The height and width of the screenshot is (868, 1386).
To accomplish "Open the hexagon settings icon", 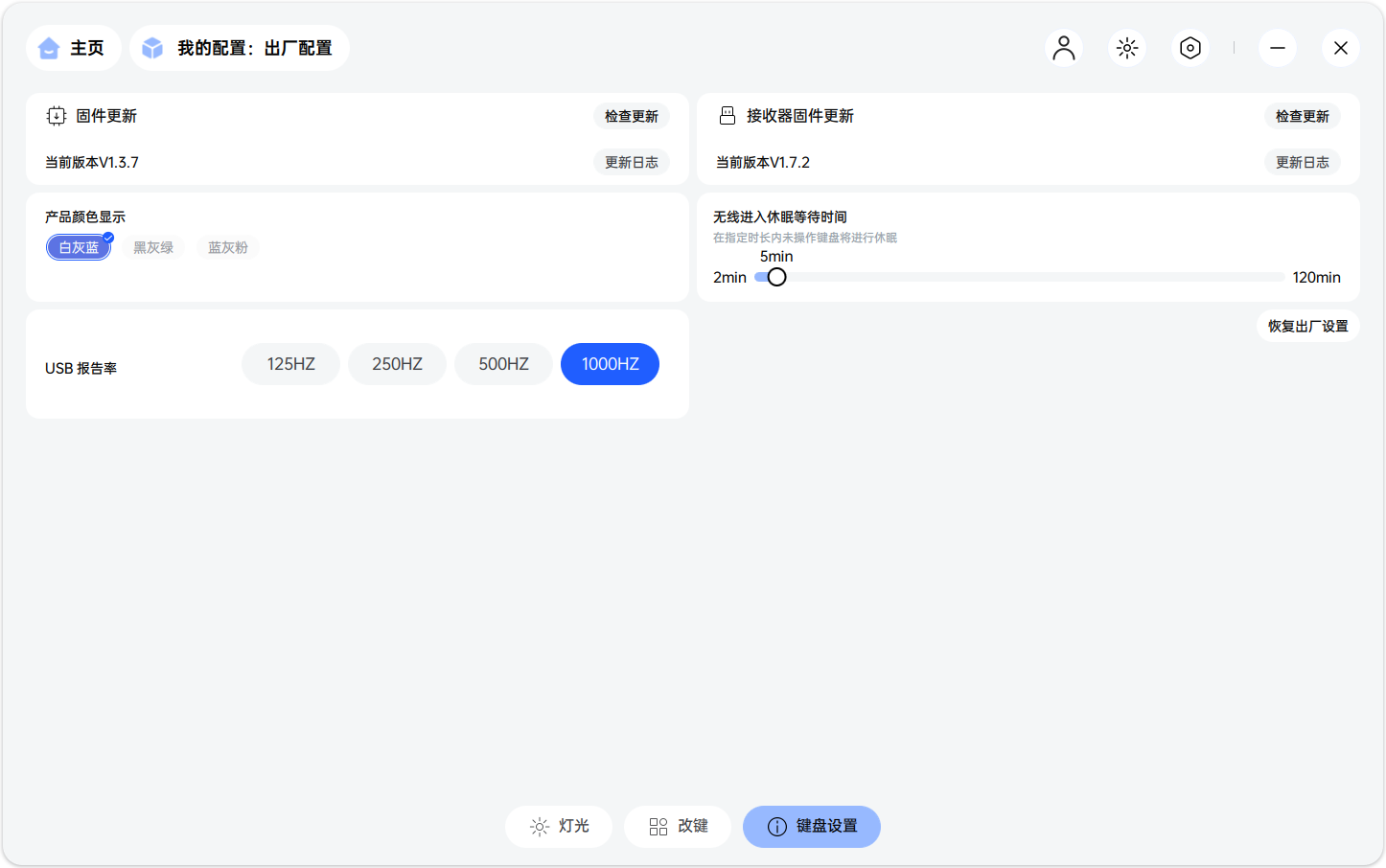I will [x=1190, y=48].
